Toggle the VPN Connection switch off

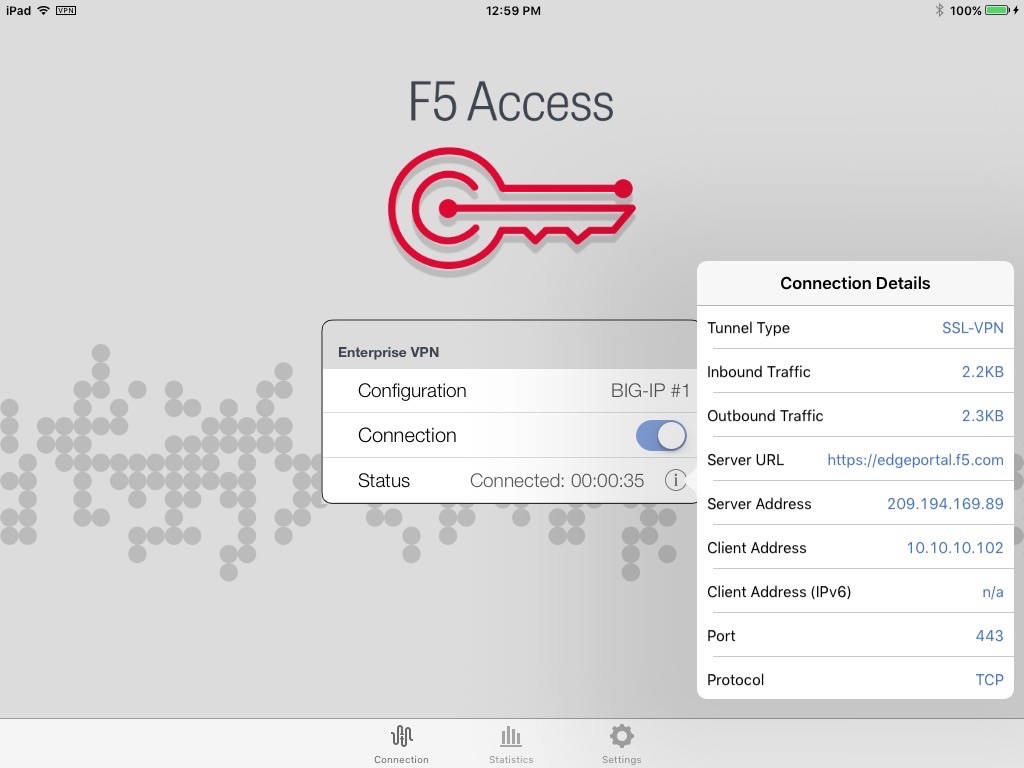661,436
